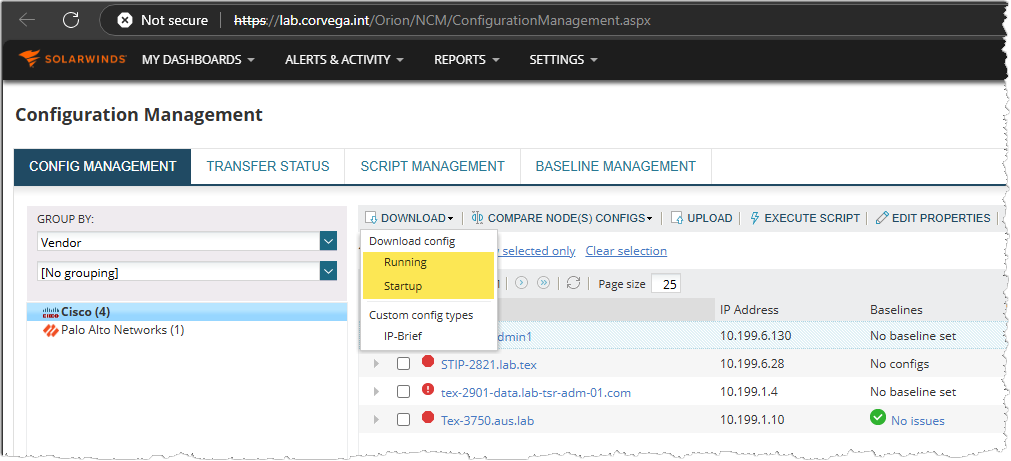
Task: Click Clear selection link
Action: click(x=626, y=251)
